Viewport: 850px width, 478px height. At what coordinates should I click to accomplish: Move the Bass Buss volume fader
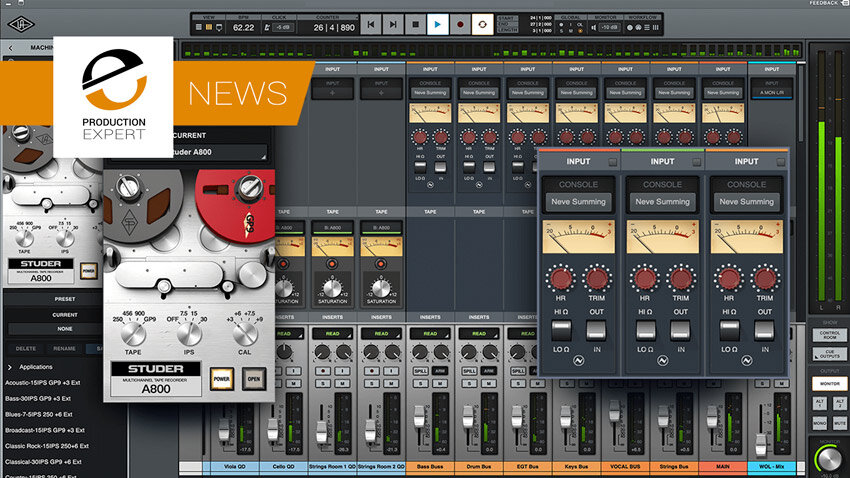click(419, 417)
